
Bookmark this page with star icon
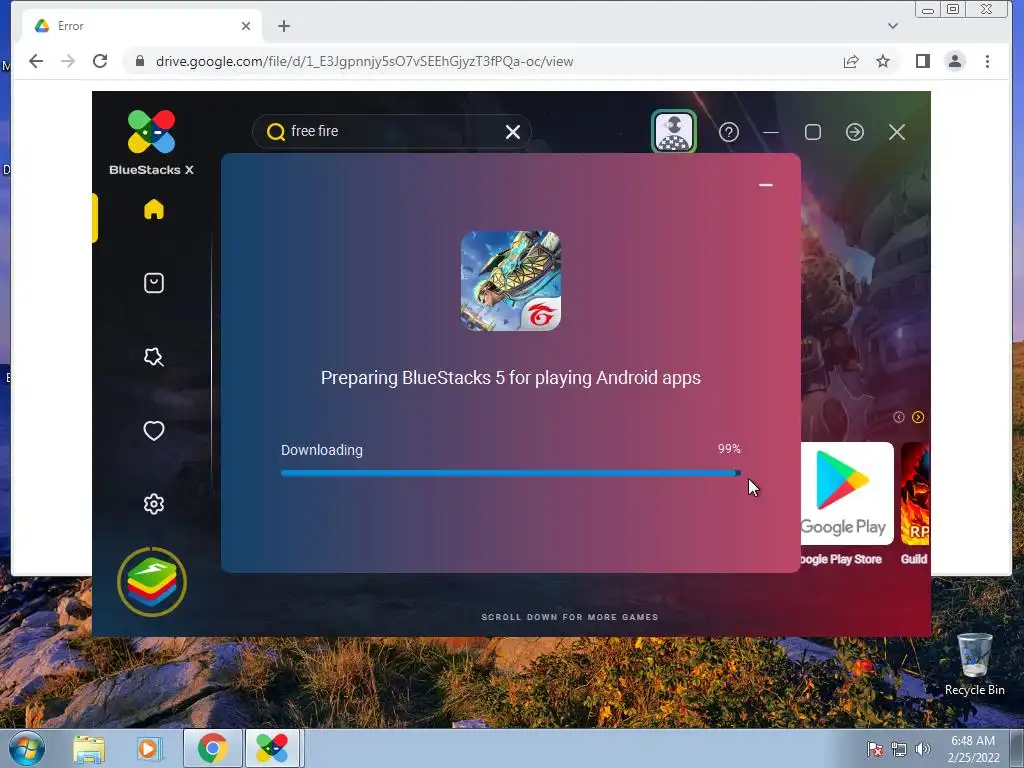click(883, 61)
